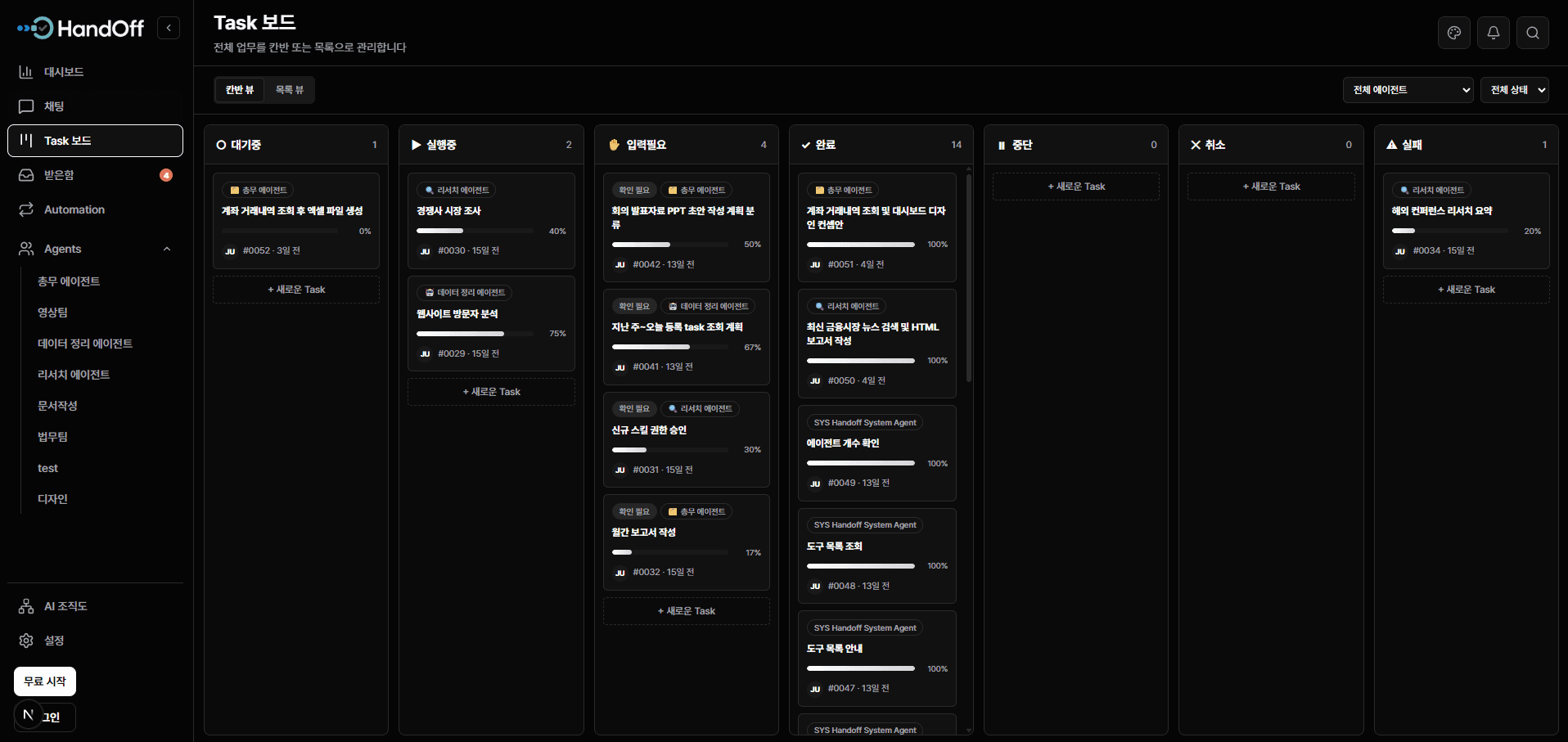Click the 리서치 에이전트 tag on 경쟁사 시장 조사
Image resolution: width=1568 pixels, height=742 pixels.
pyautogui.click(x=456, y=191)
